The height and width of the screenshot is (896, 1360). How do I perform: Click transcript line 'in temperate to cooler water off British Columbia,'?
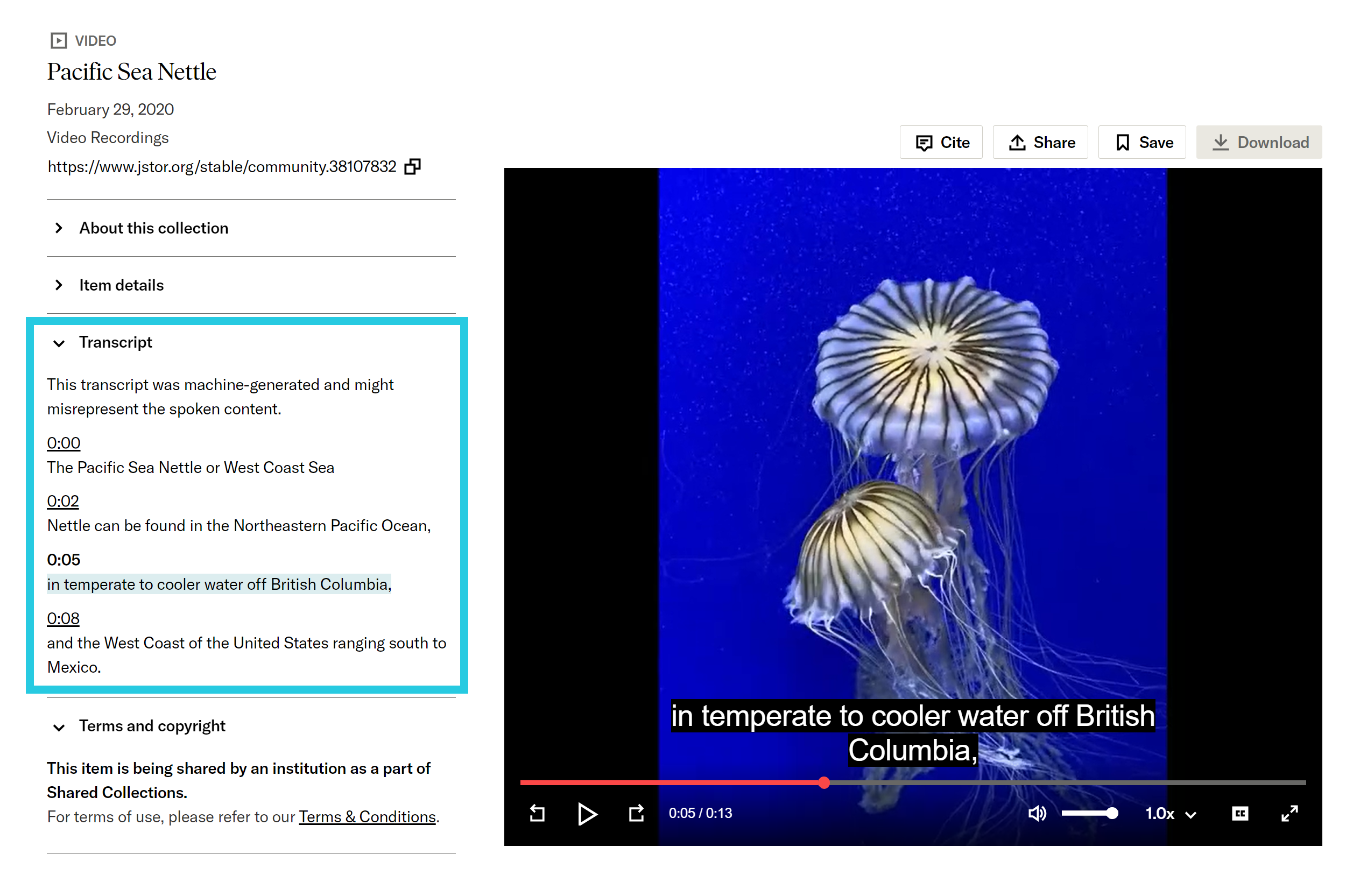coord(219,584)
